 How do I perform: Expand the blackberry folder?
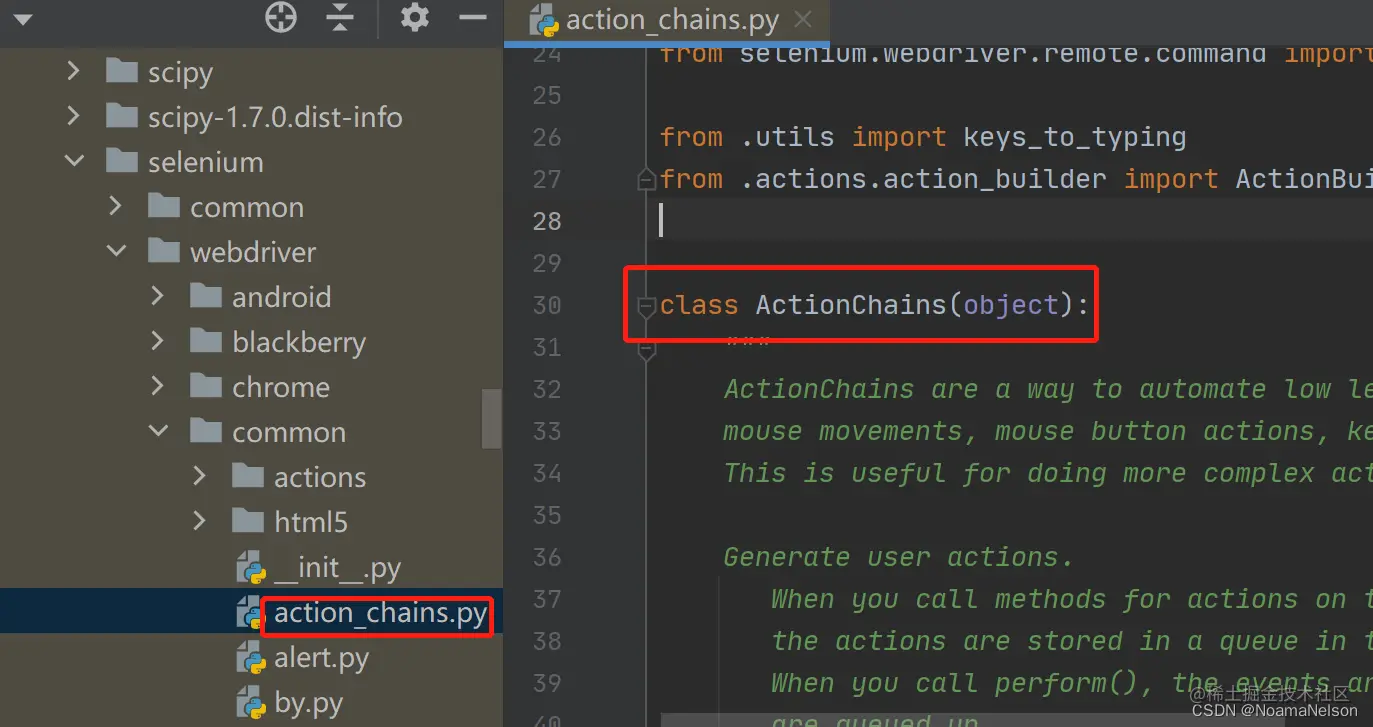click(157, 341)
